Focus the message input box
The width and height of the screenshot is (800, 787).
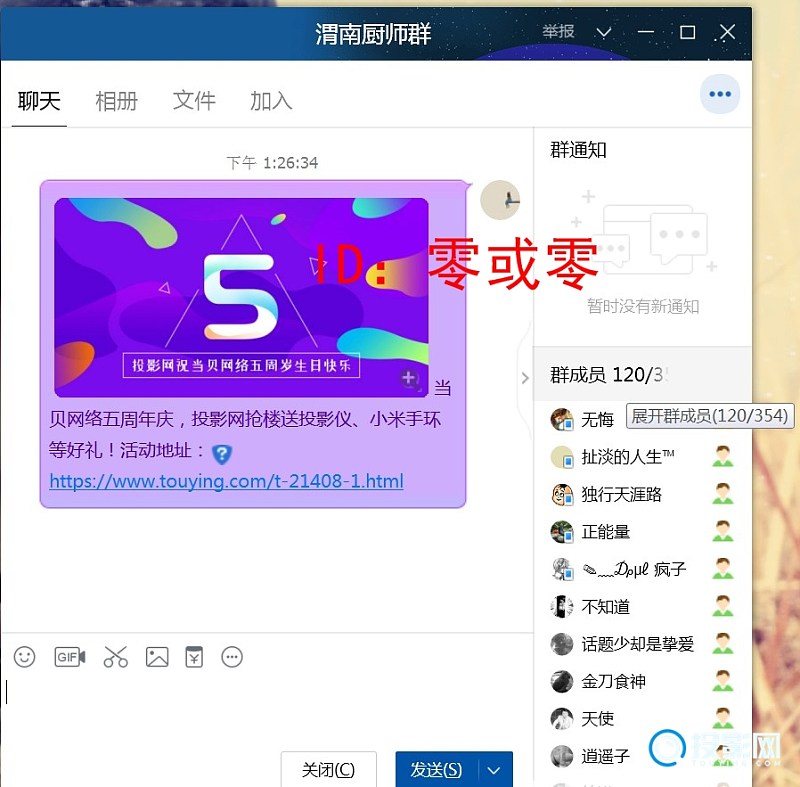coord(265,709)
